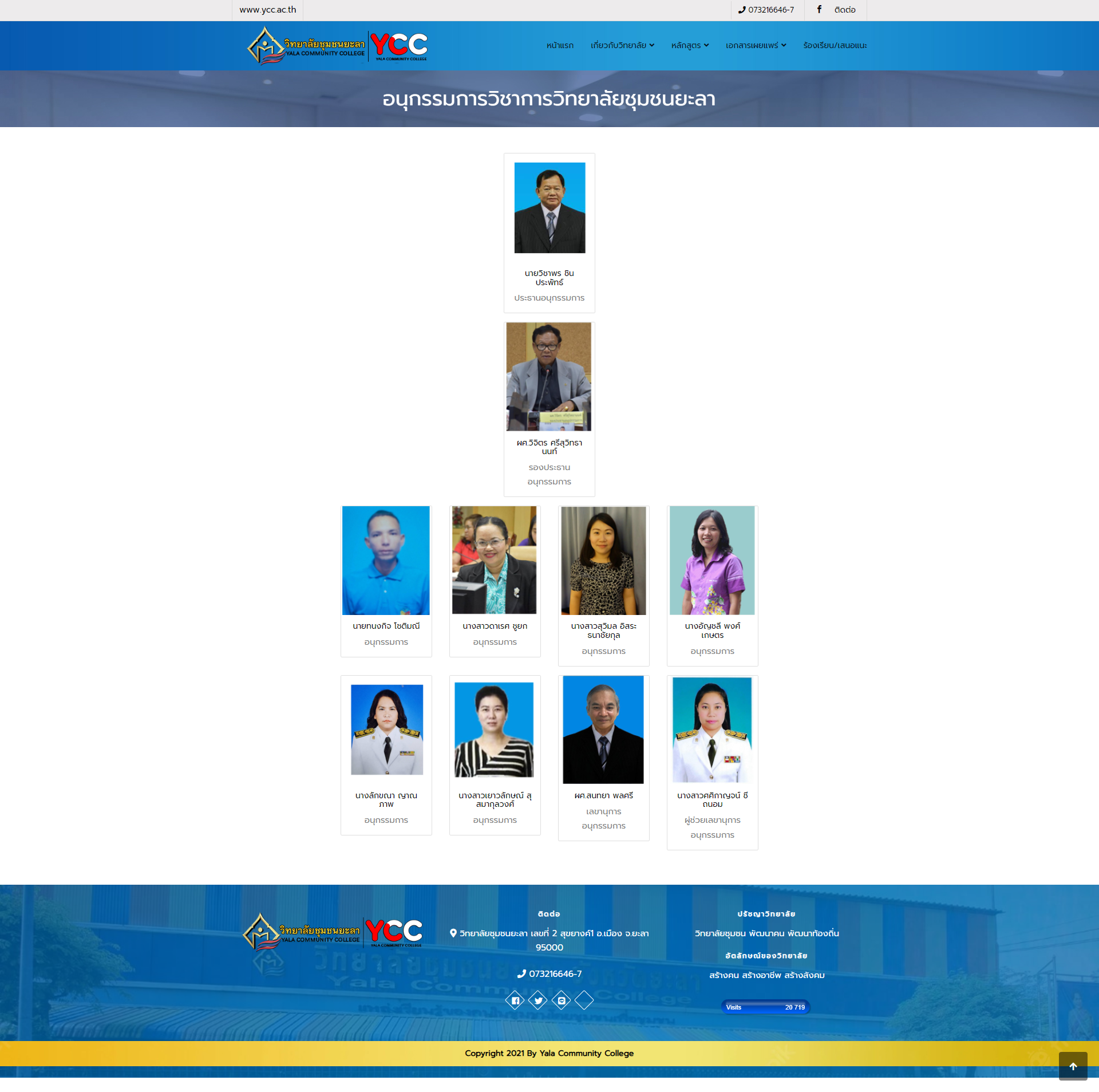Click photo of ผศ.สมกยา พลศรี
This screenshot has height=1092, width=1099.
[603, 730]
